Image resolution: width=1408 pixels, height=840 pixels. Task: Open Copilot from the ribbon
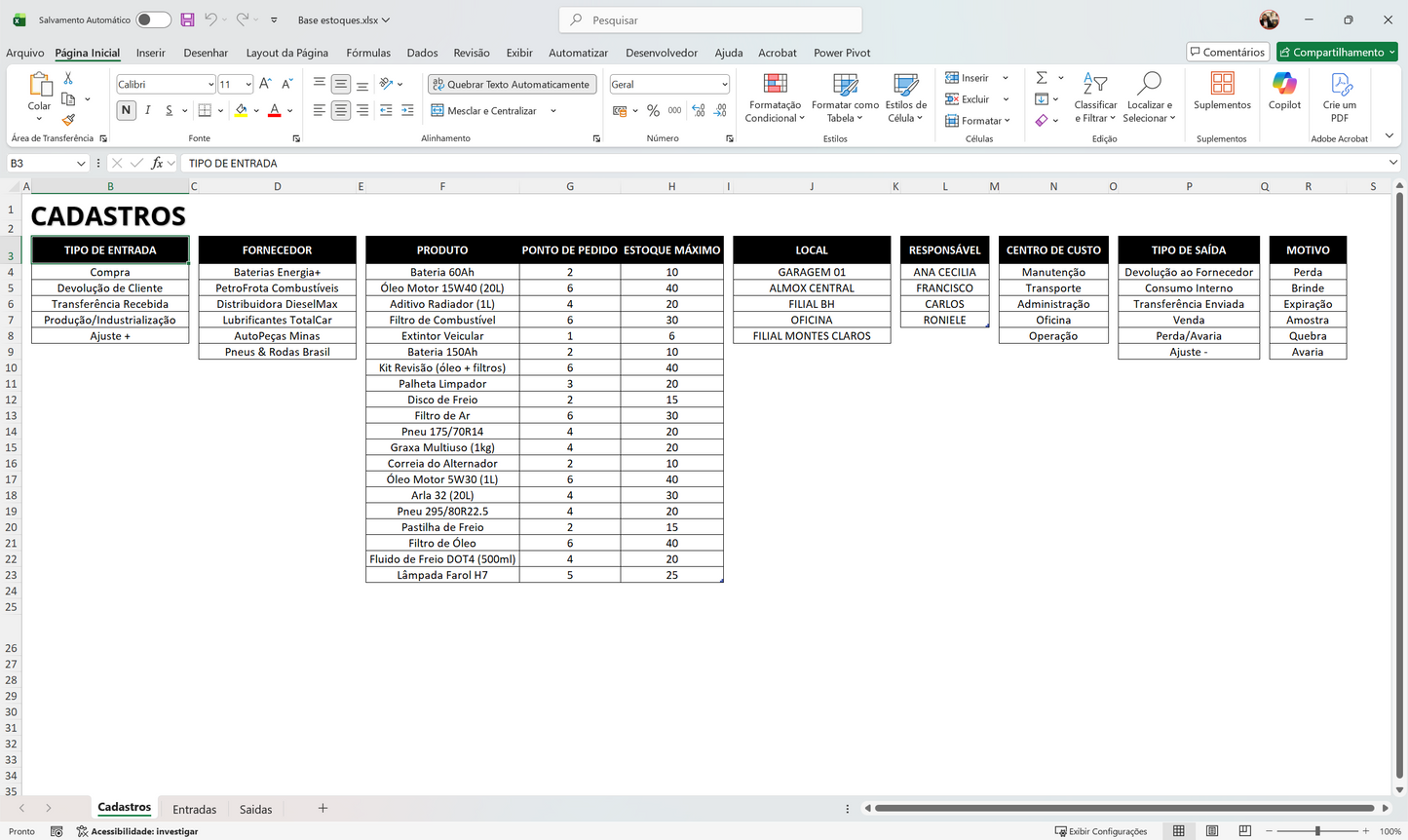click(1284, 91)
